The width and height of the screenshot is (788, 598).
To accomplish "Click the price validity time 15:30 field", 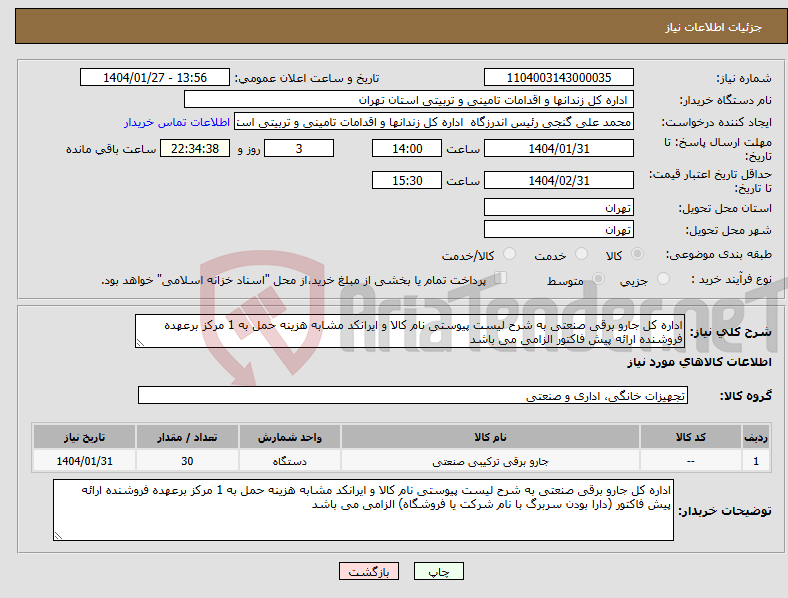I will pyautogui.click(x=407, y=180).
